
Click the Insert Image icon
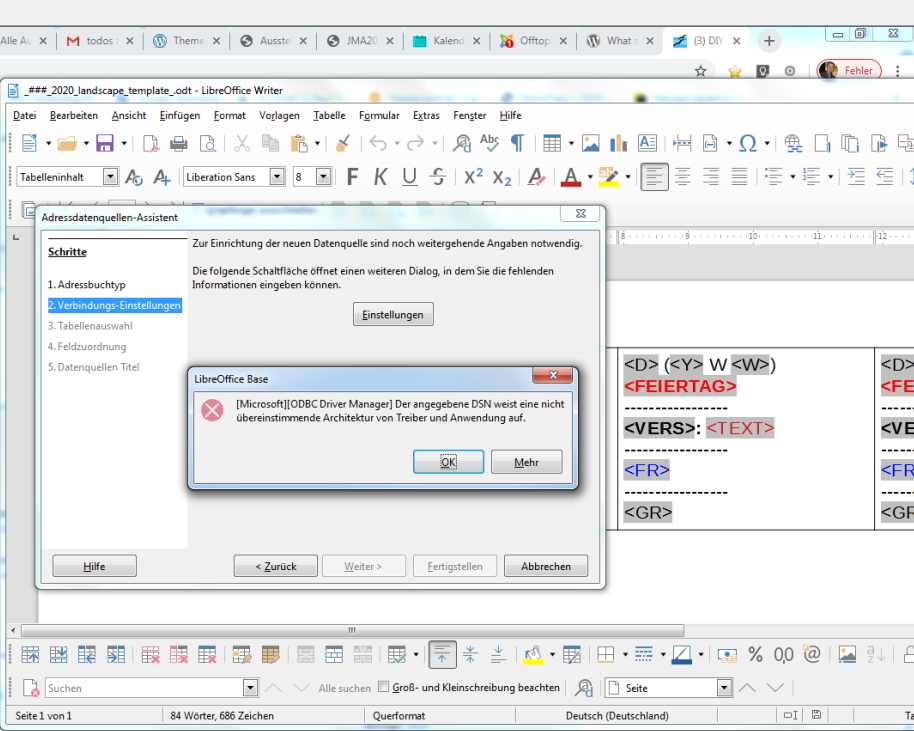coord(590,143)
